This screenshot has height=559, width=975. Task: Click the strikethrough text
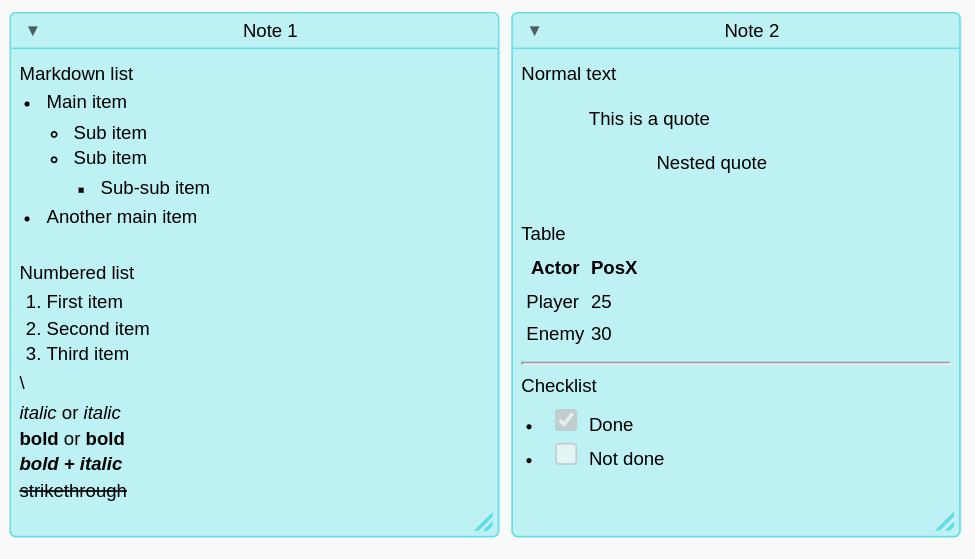coord(73,491)
